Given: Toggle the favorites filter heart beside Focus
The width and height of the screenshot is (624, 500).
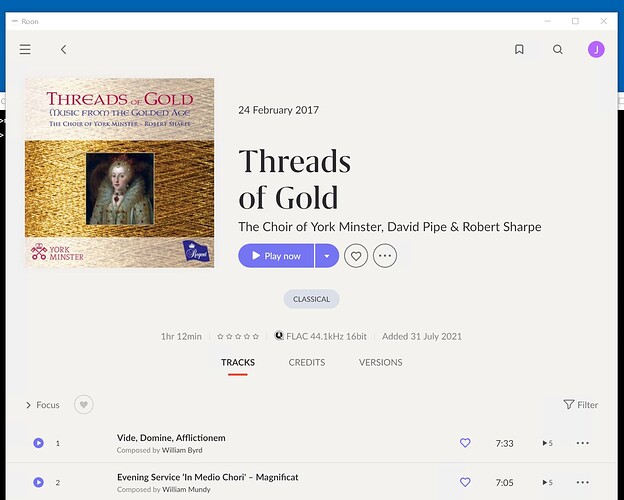Looking at the screenshot, I should pos(84,405).
